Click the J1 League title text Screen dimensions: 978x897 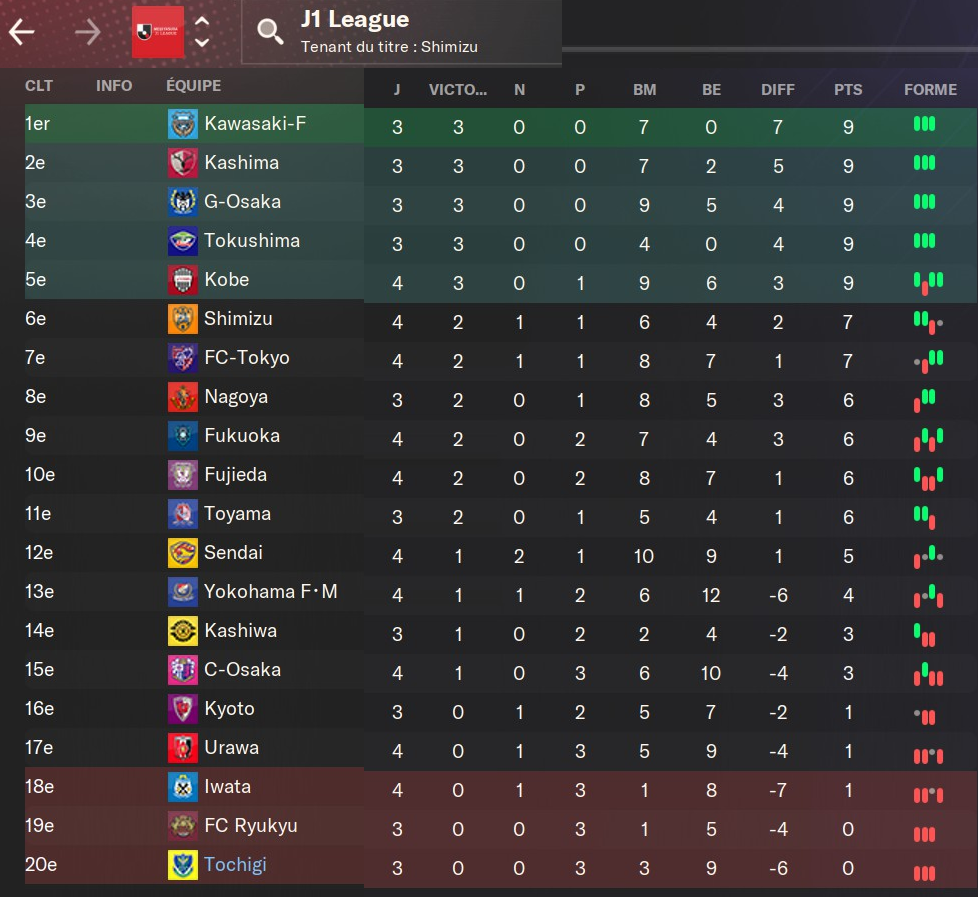354,19
